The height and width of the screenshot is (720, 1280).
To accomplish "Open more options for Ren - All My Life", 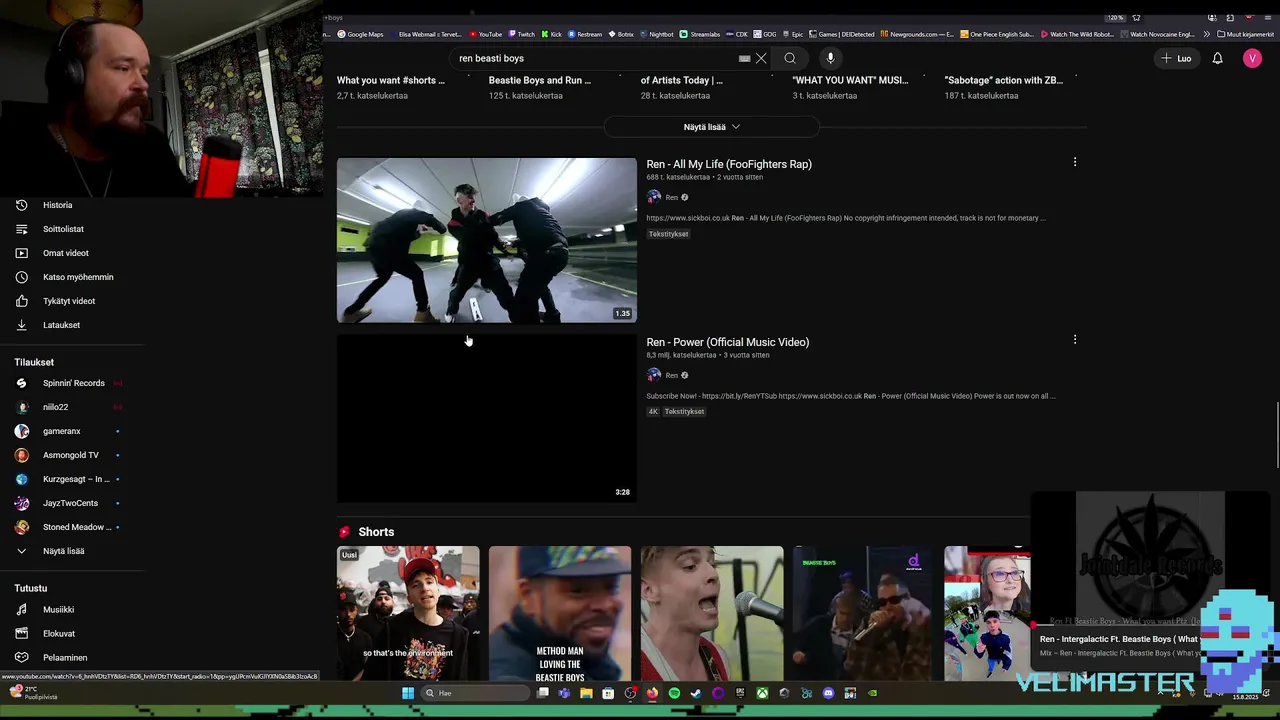I will 1075,162.
